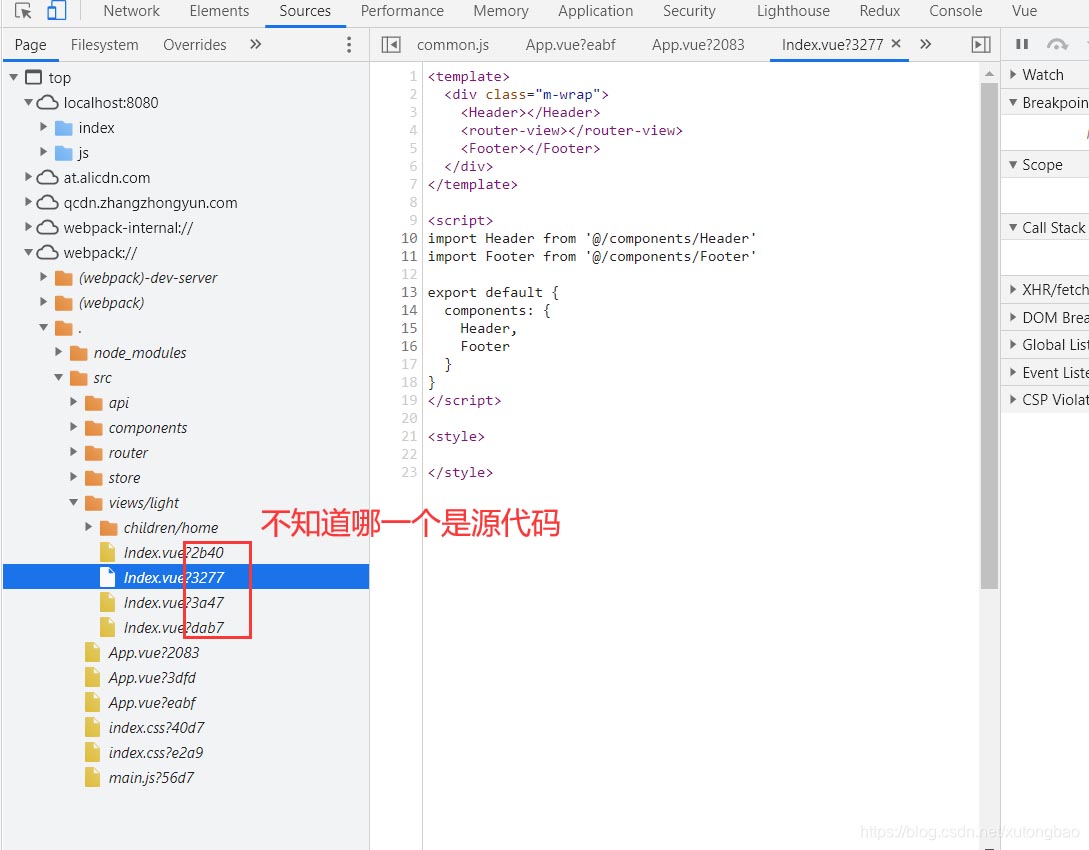This screenshot has height=850, width=1089.
Task: Select the Overrides navigator tab
Action: click(194, 44)
